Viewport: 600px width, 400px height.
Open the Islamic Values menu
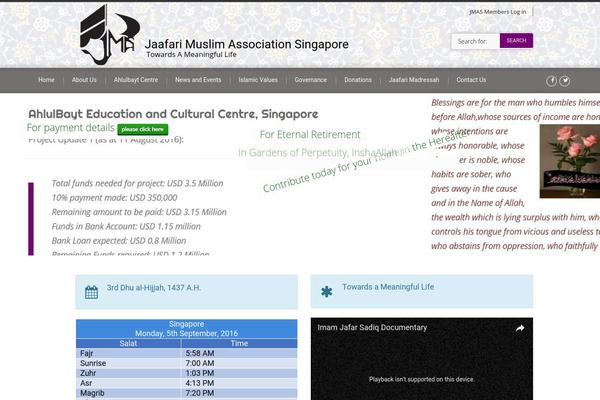point(258,80)
